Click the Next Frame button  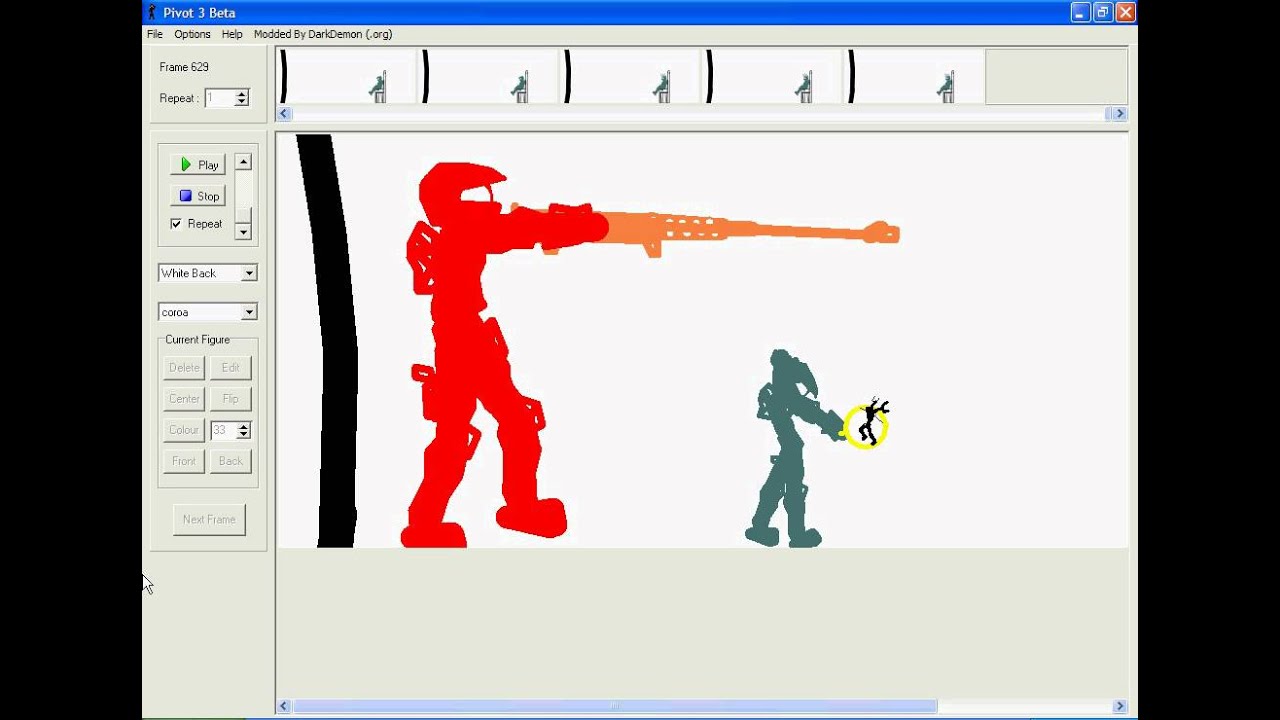209,520
